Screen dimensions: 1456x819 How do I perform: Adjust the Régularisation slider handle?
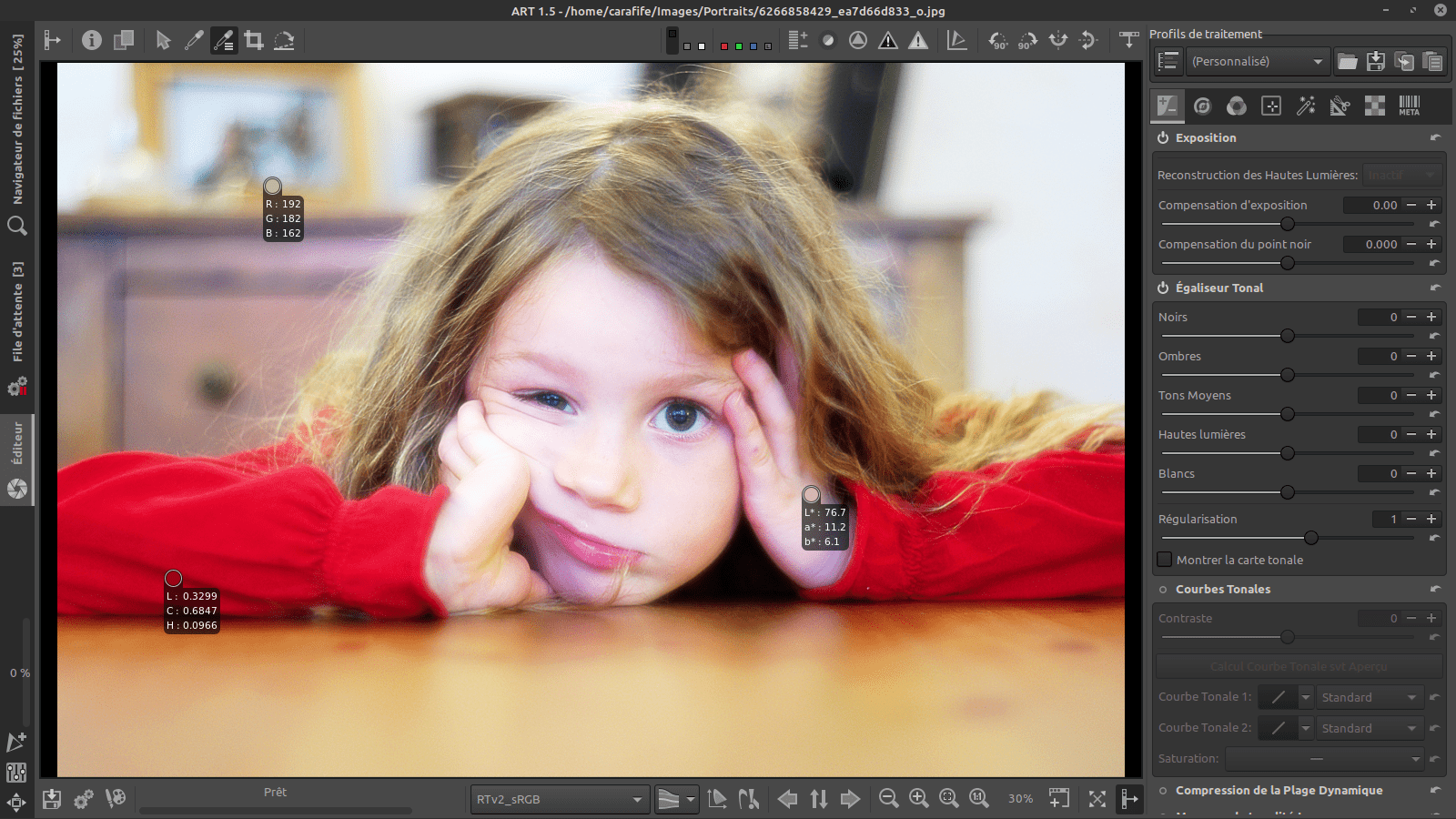pos(1311,538)
